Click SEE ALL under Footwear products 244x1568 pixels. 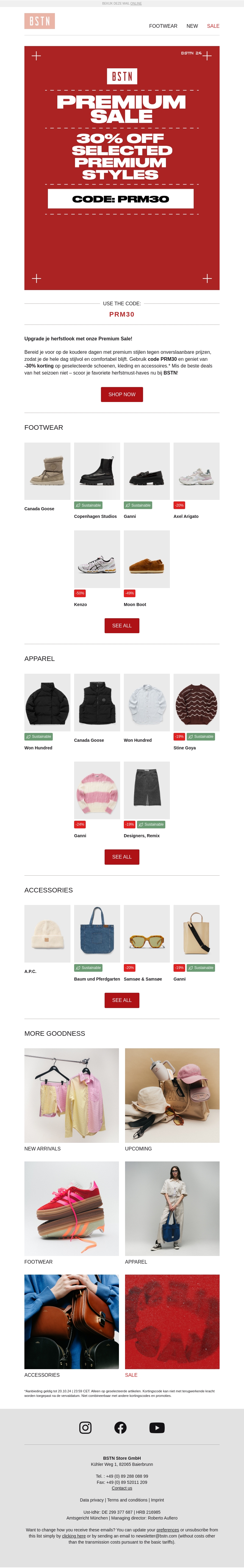pyautogui.click(x=122, y=626)
